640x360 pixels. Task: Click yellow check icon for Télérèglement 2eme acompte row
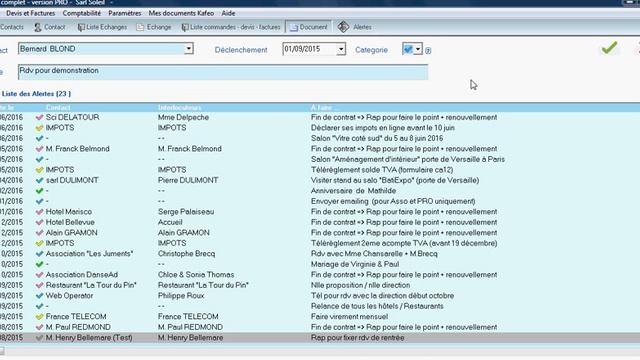coord(39,243)
